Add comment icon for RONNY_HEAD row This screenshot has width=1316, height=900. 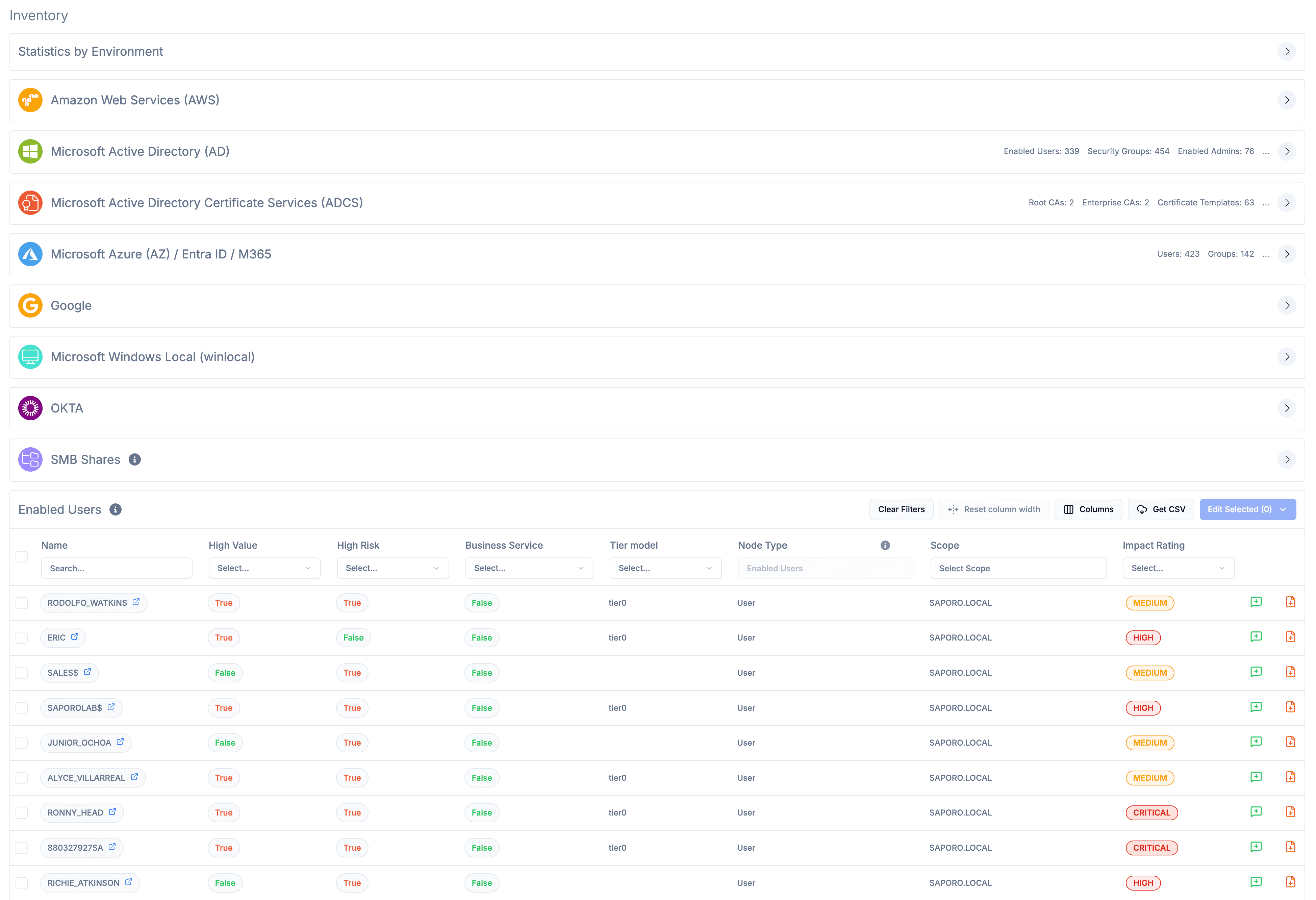(1256, 812)
